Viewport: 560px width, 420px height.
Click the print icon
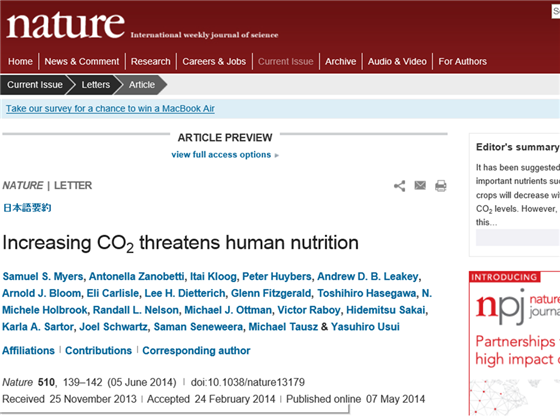[x=441, y=186]
